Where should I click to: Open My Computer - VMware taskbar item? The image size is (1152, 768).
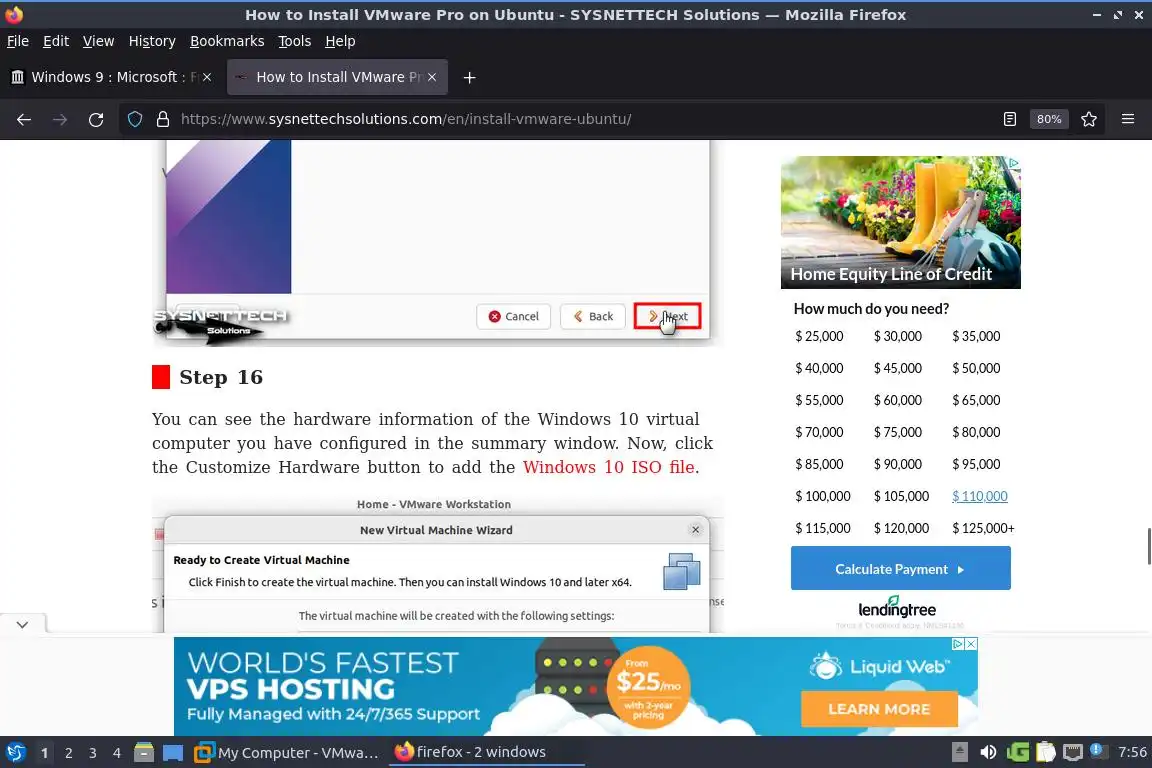[287, 753]
